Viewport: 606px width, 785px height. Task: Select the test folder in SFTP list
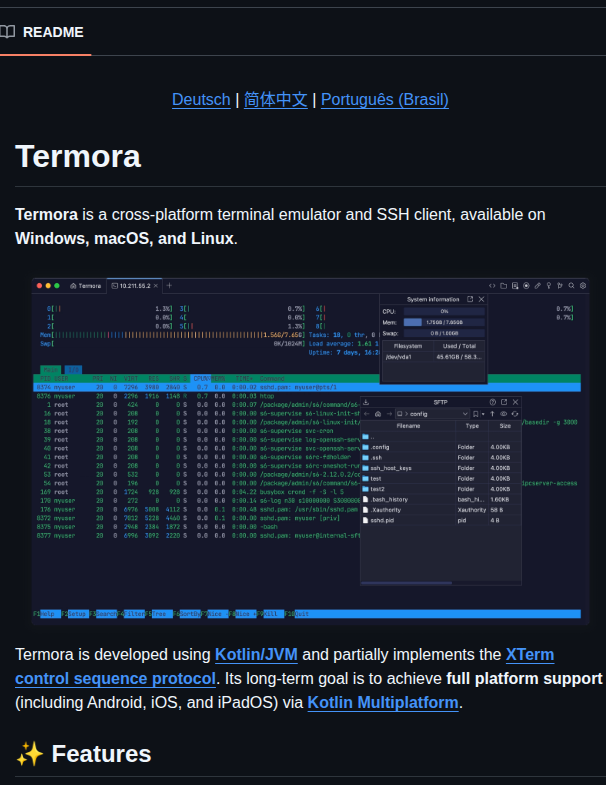(x=441, y=479)
